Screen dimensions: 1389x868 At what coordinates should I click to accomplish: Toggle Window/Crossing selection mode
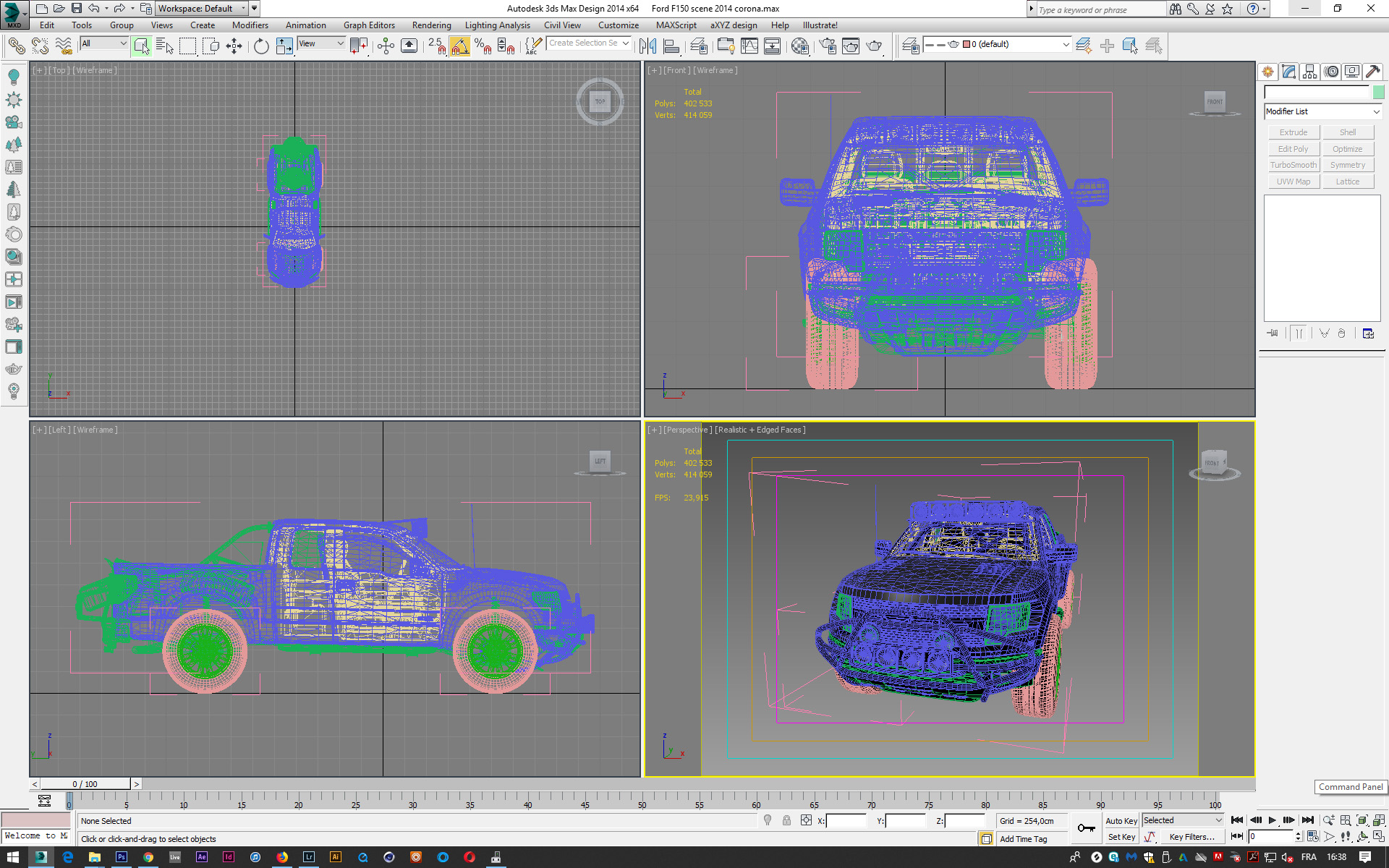click(211, 46)
